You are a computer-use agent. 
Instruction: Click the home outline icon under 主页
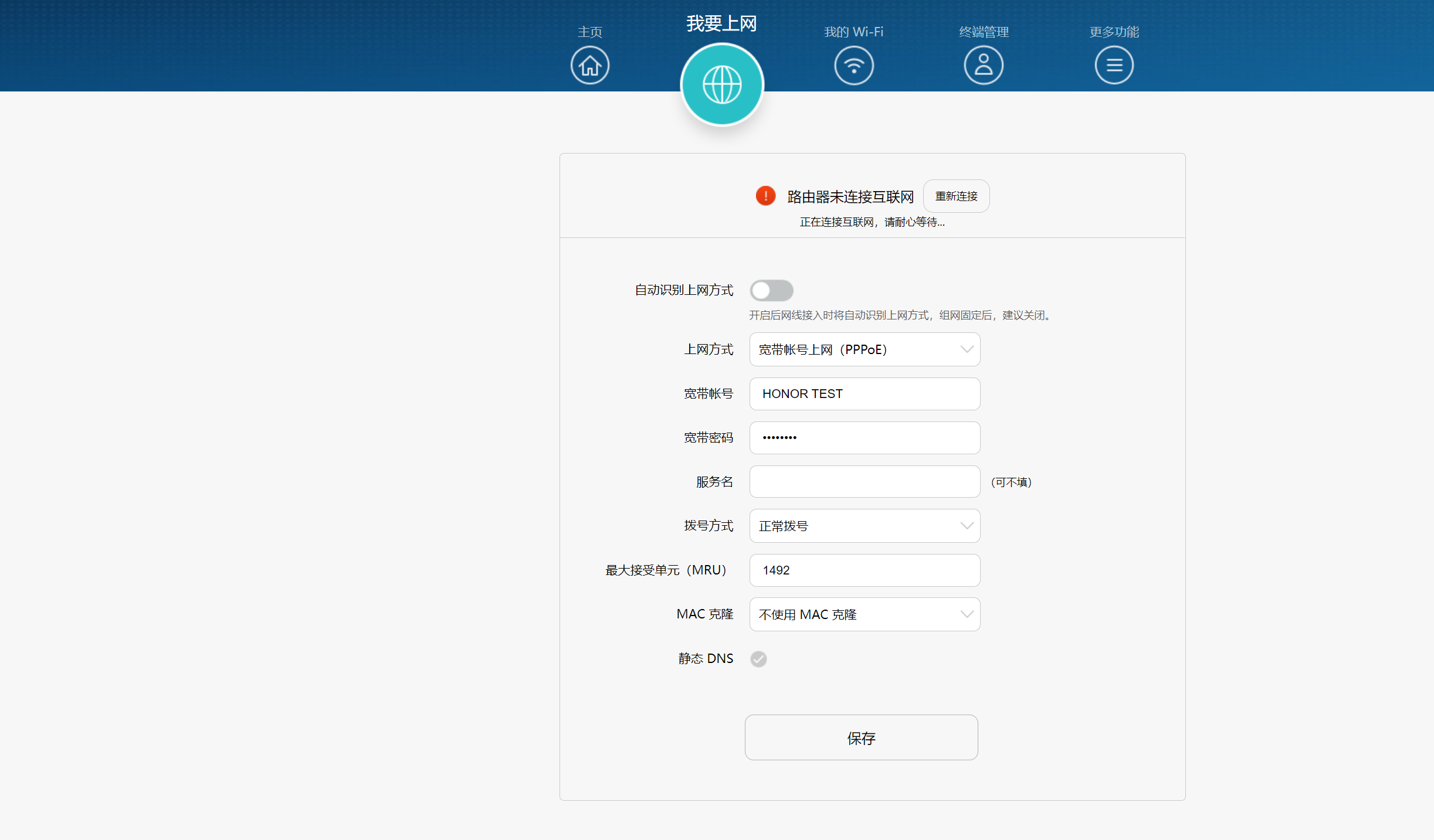coord(589,64)
